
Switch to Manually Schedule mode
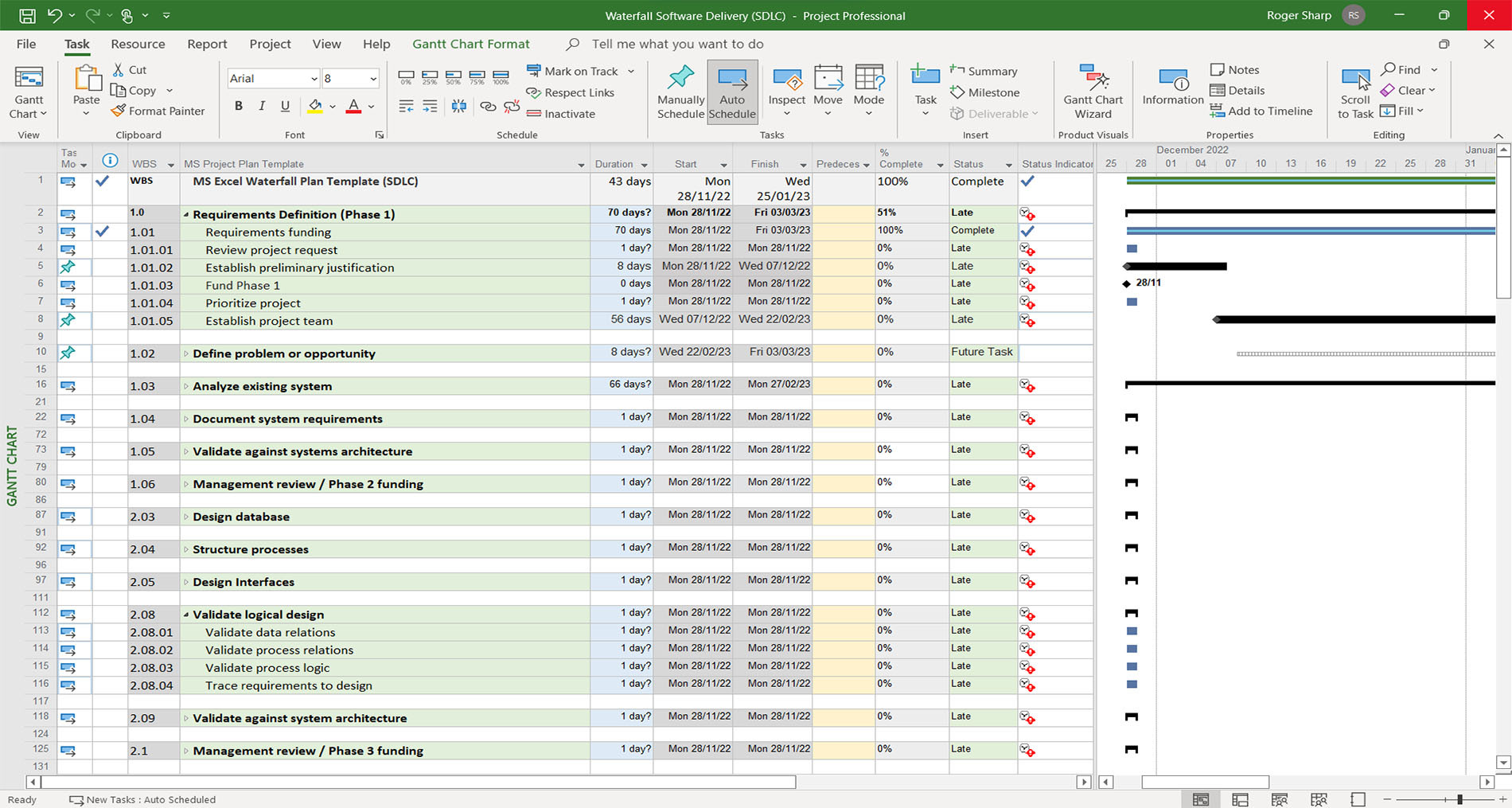tap(680, 92)
